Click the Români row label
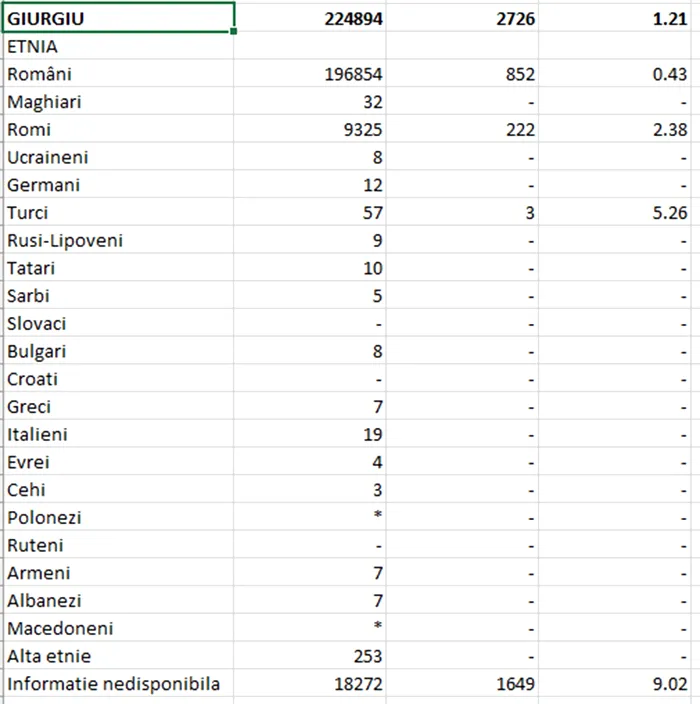The height and width of the screenshot is (704, 700). (x=118, y=74)
